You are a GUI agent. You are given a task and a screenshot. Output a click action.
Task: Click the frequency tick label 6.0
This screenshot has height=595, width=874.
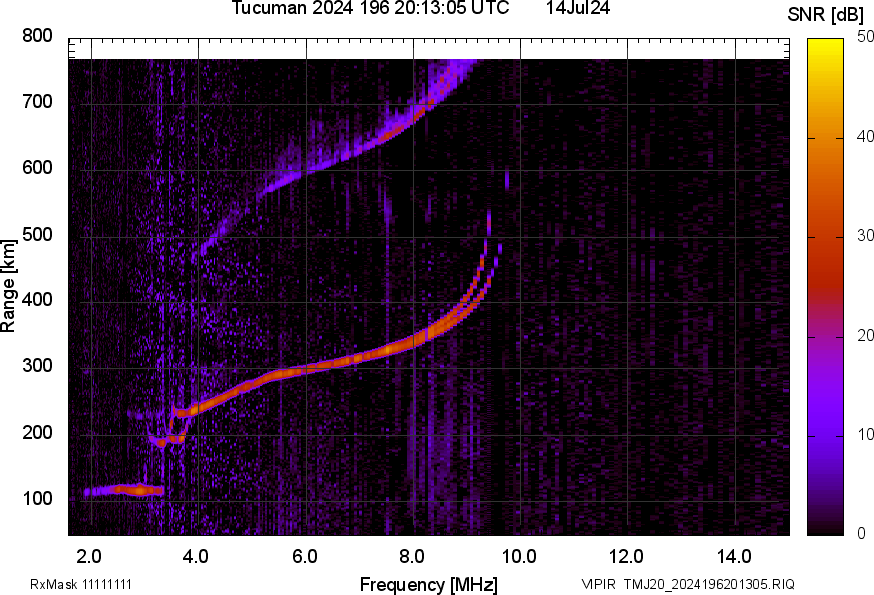[304, 557]
